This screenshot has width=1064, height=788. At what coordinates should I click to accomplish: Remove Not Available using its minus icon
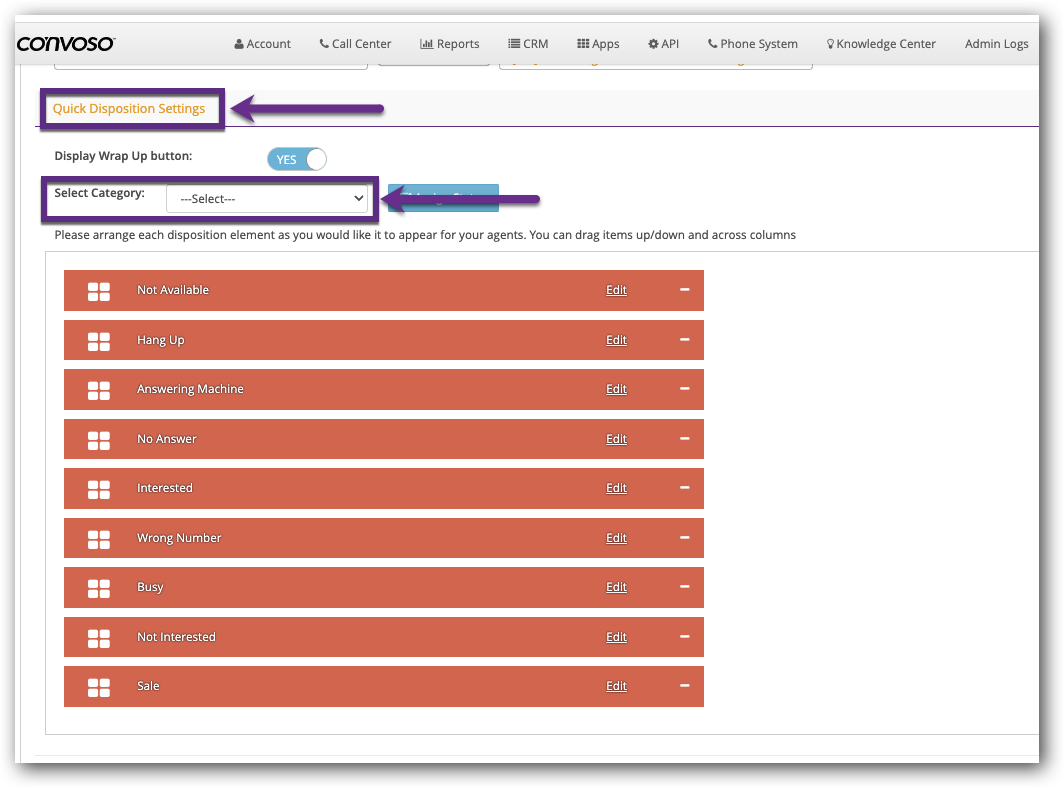point(685,290)
